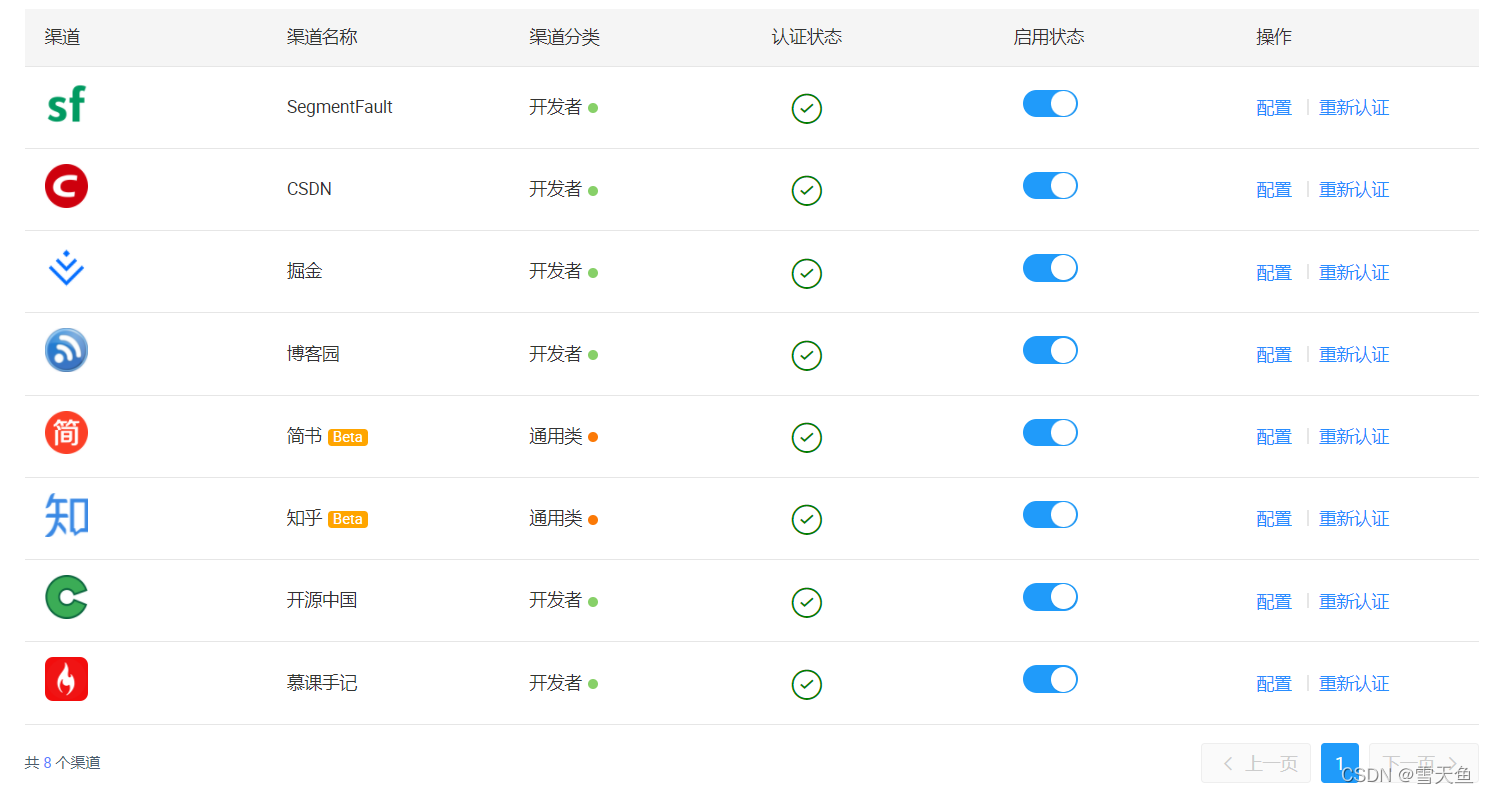Select page 1 in pagination
Image resolution: width=1489 pixels, height=794 pixels.
point(1340,763)
